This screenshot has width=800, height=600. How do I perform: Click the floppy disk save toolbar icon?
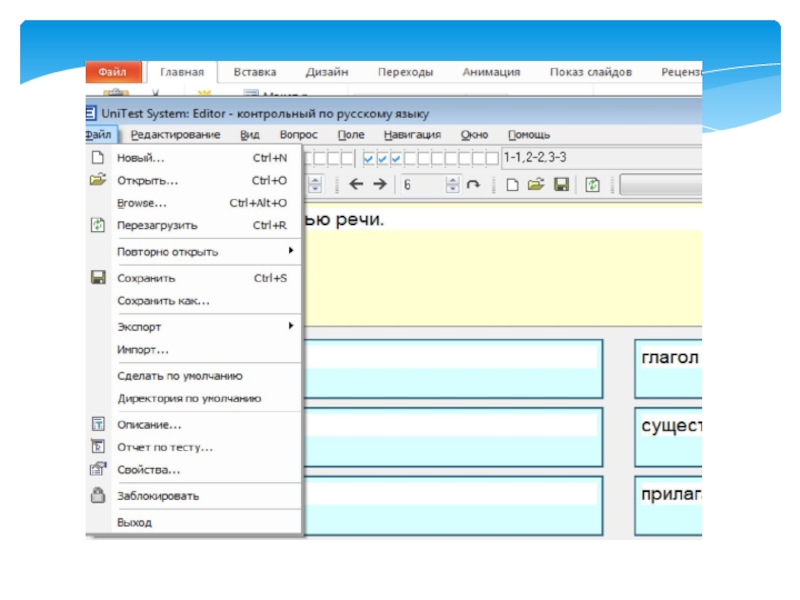[x=561, y=185]
